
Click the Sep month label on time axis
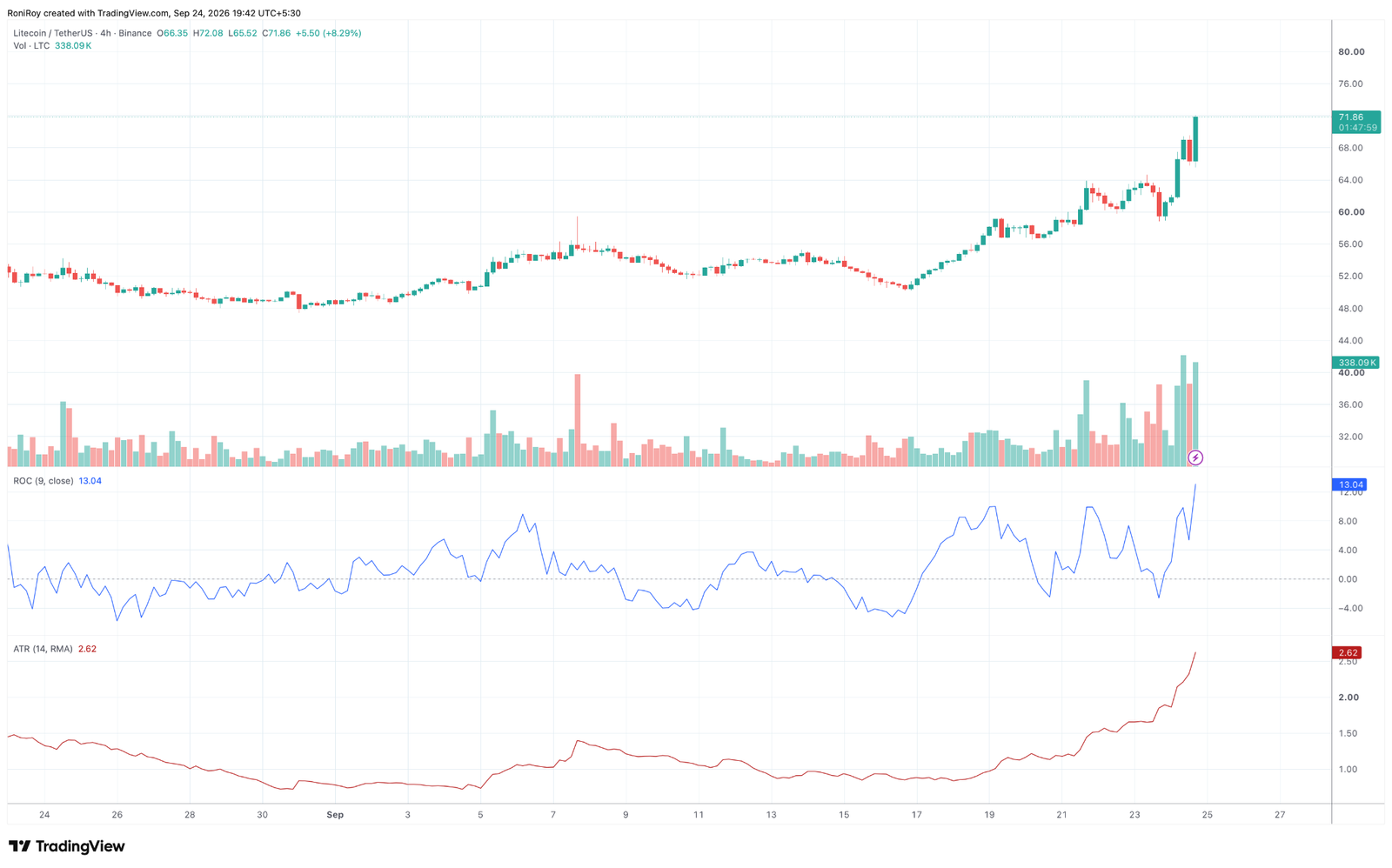coord(335,815)
